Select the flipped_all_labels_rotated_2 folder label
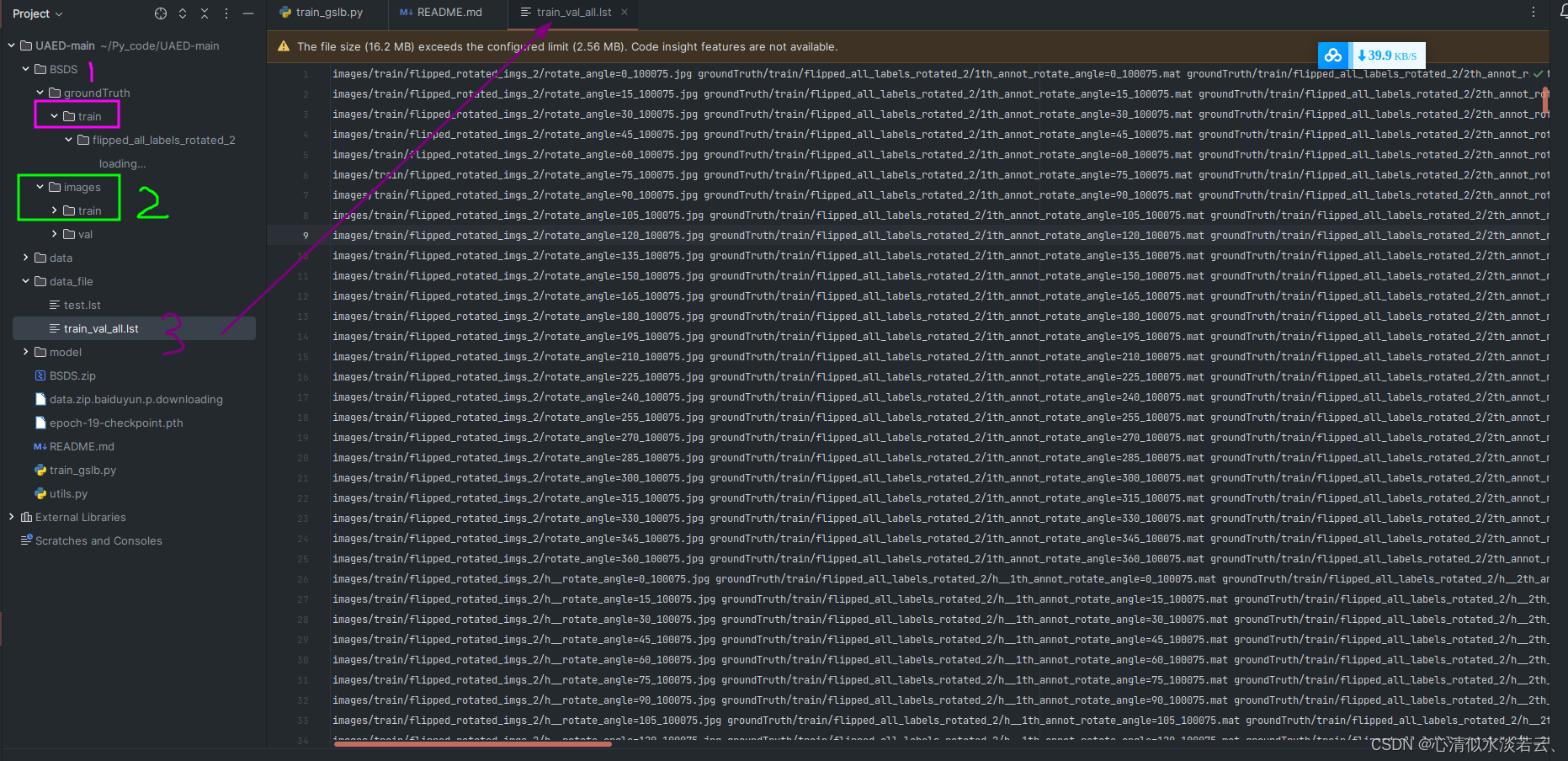1568x761 pixels. tap(164, 140)
